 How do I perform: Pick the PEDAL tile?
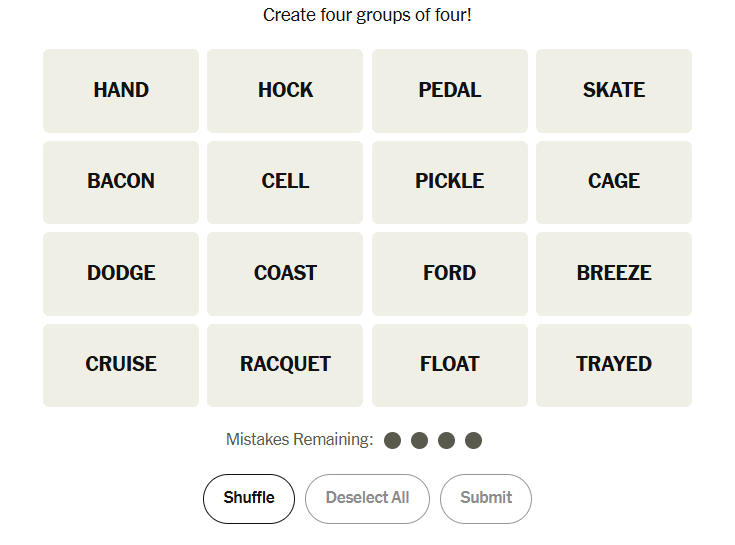[x=449, y=90]
